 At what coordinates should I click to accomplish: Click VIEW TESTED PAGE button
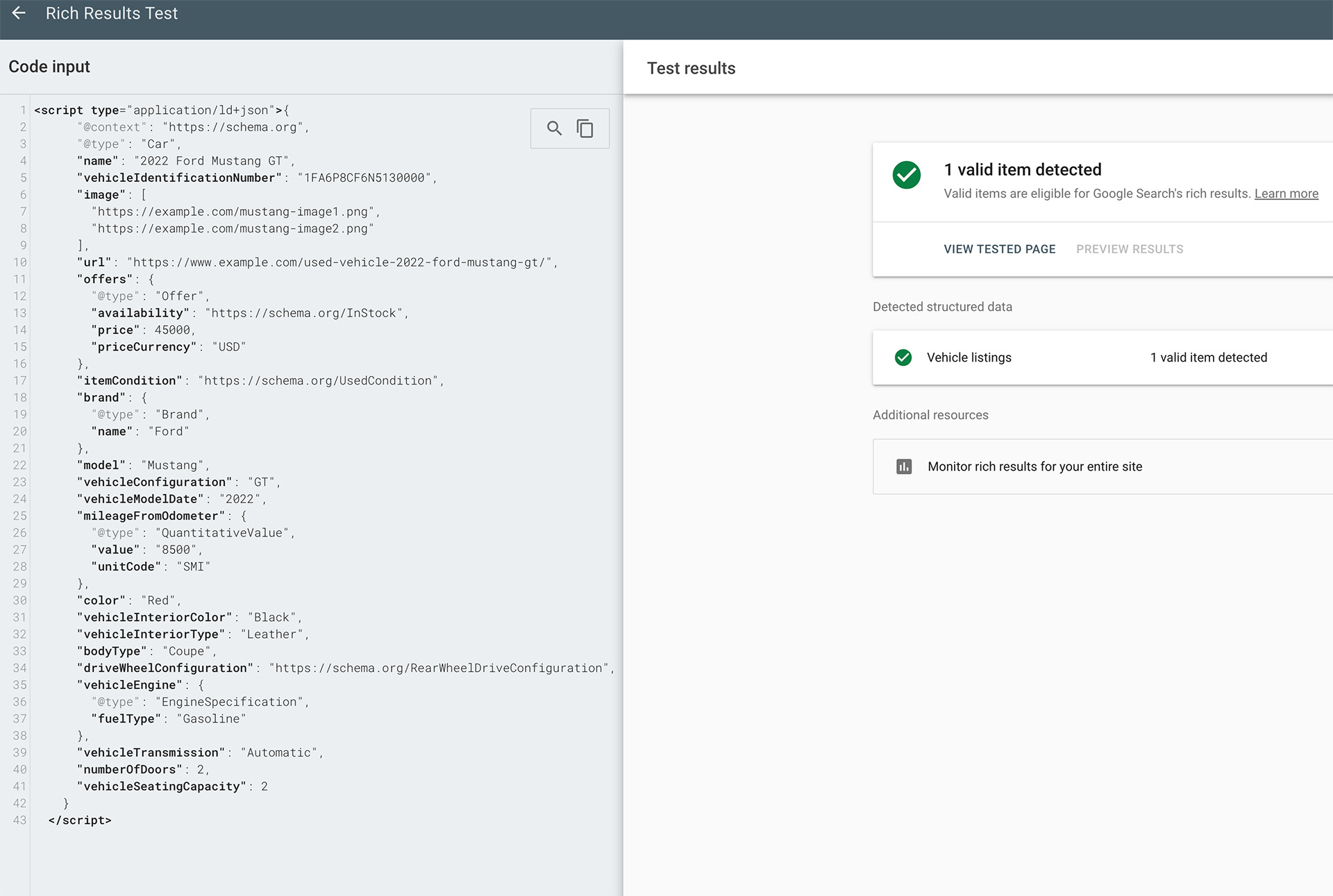pyautogui.click(x=999, y=249)
